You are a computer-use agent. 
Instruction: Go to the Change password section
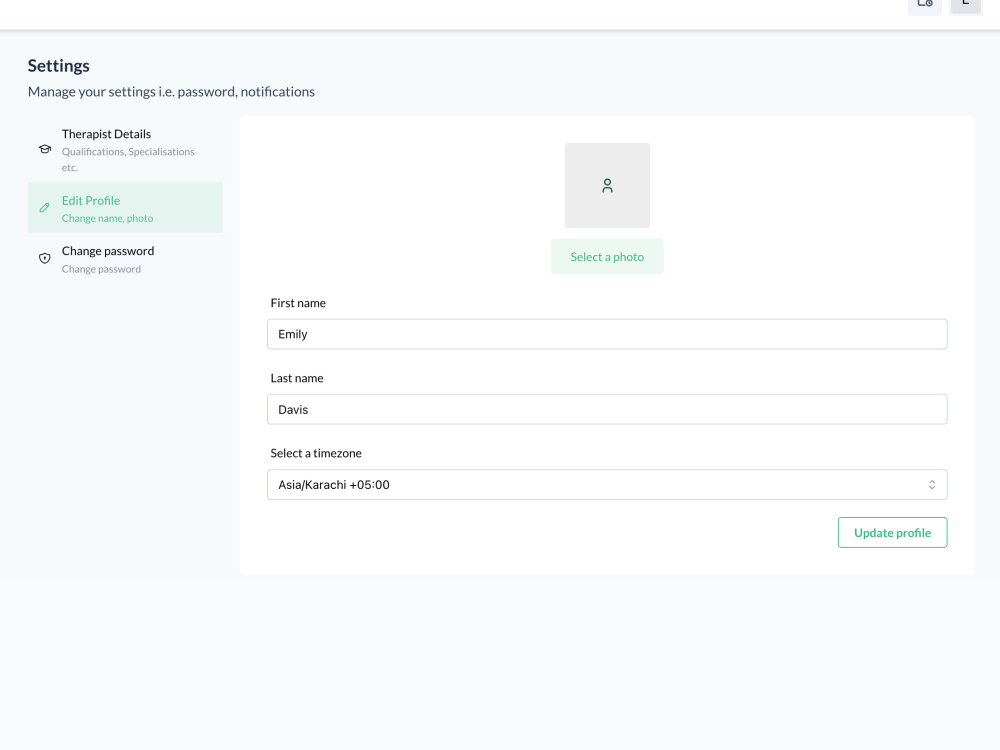[125, 259]
